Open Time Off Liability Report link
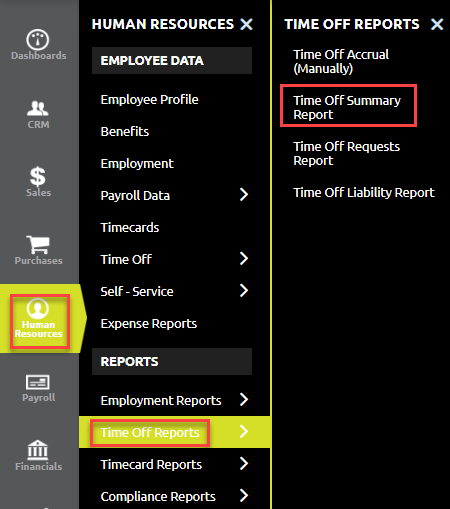This screenshot has width=450, height=509. coord(364,193)
